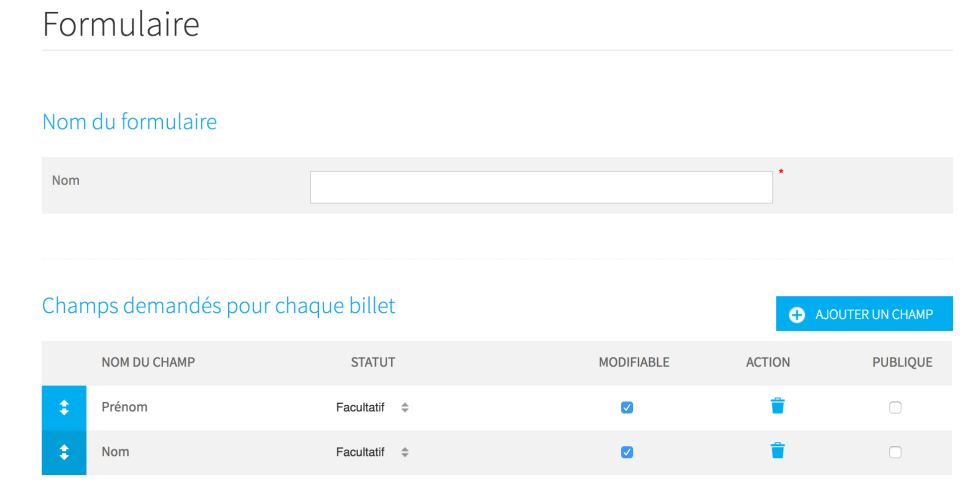960x486 pixels.
Task: Uncheck Modifiable for the Nom field
Action: 627,452
